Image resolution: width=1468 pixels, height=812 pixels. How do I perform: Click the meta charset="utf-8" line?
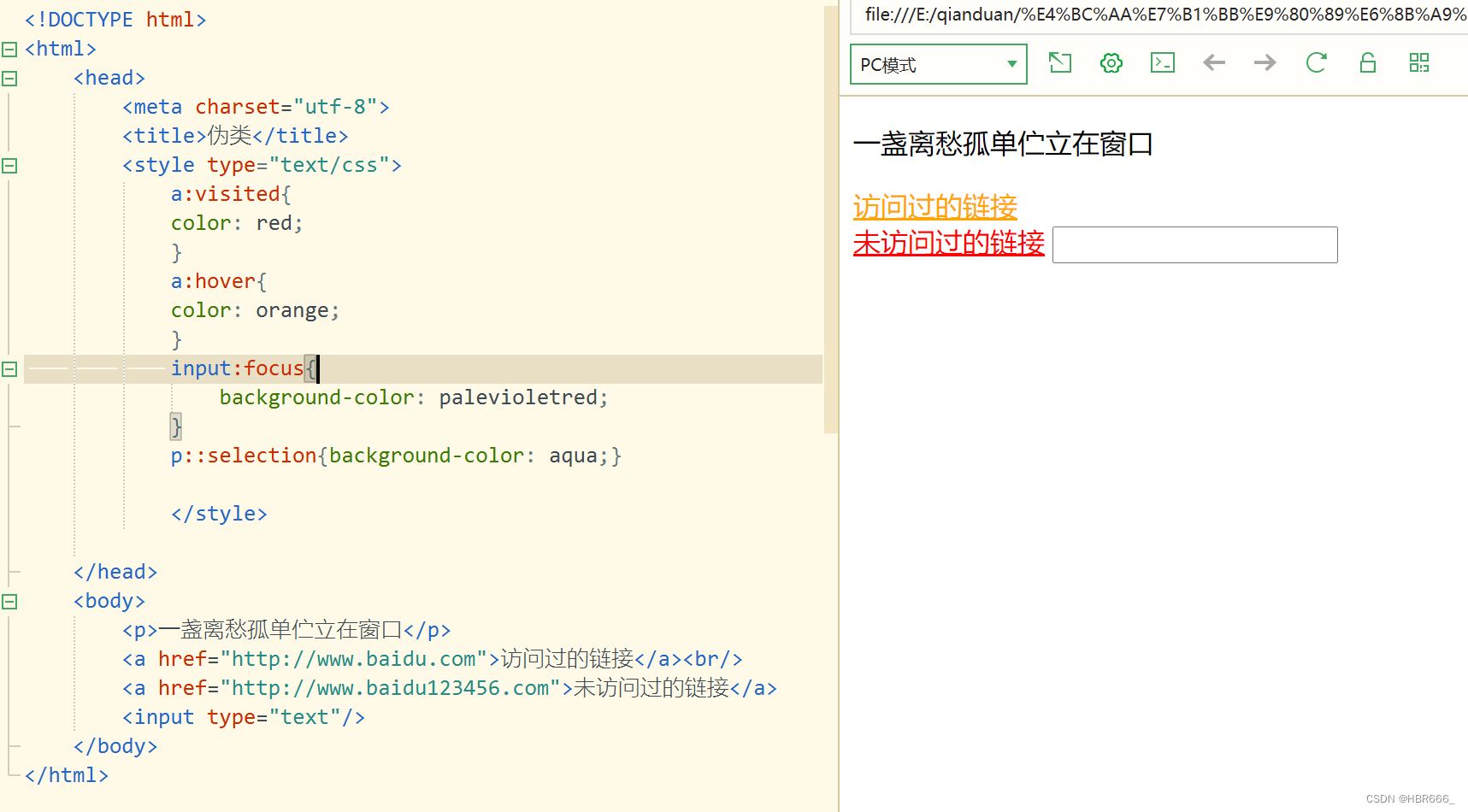point(256,107)
